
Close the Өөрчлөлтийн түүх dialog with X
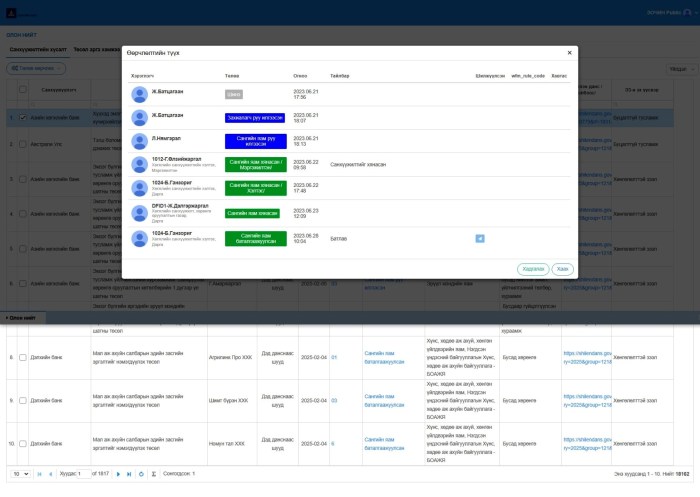tap(570, 53)
